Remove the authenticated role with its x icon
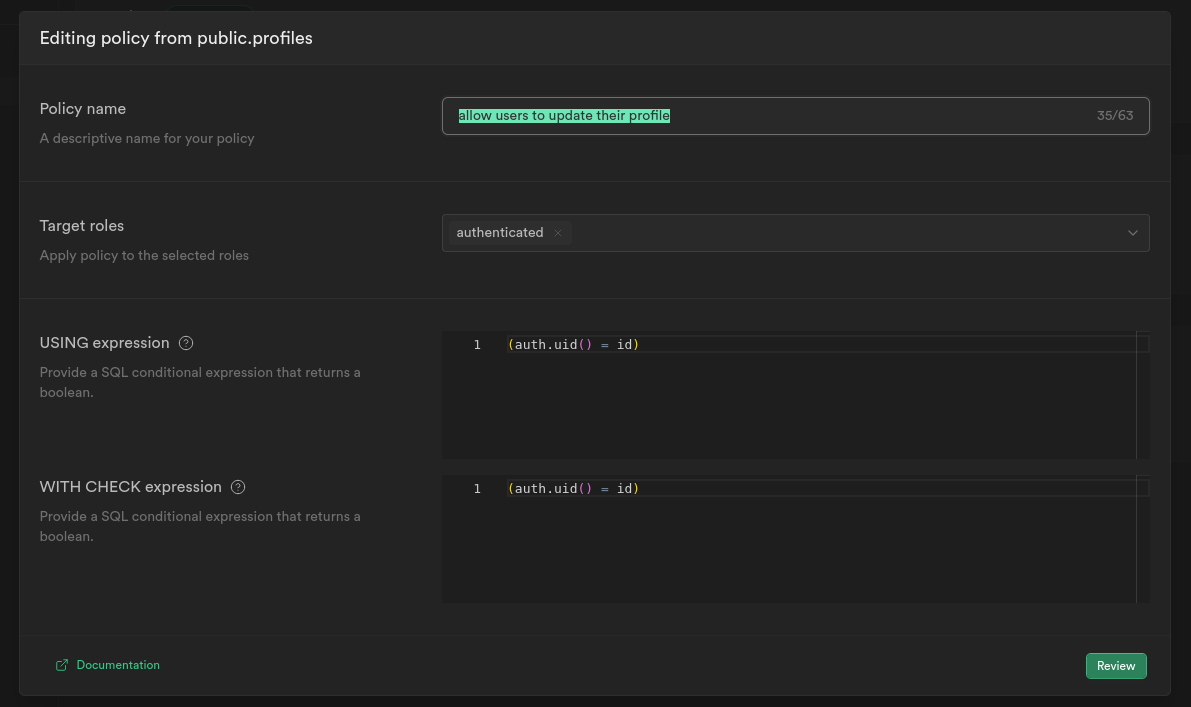Image resolution: width=1191 pixels, height=707 pixels. tap(557, 232)
